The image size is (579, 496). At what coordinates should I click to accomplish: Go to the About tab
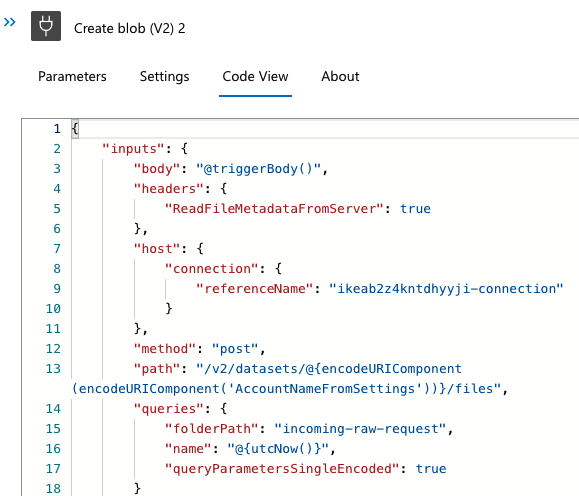coord(340,76)
